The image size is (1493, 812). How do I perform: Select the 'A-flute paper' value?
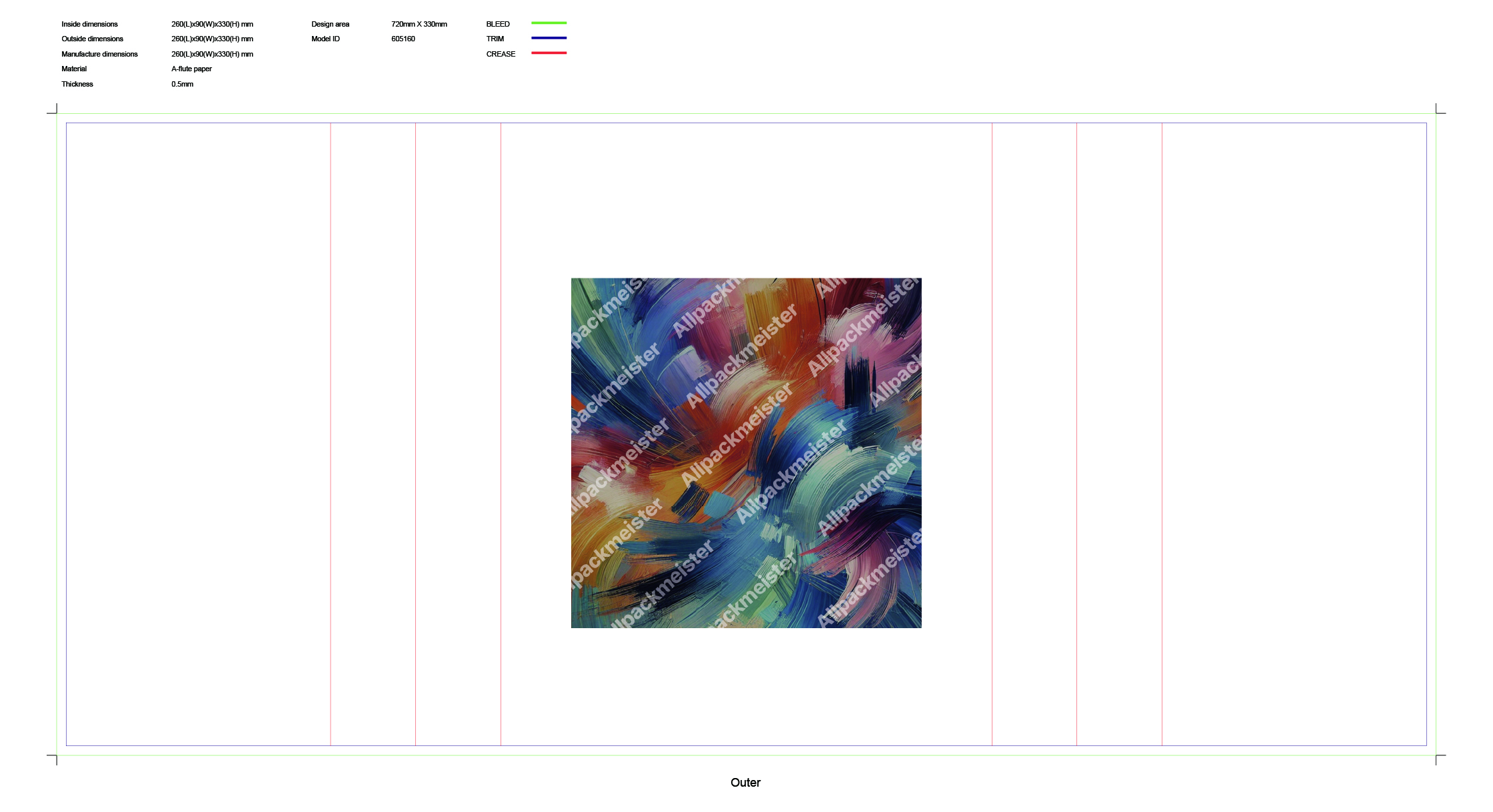click(x=191, y=69)
